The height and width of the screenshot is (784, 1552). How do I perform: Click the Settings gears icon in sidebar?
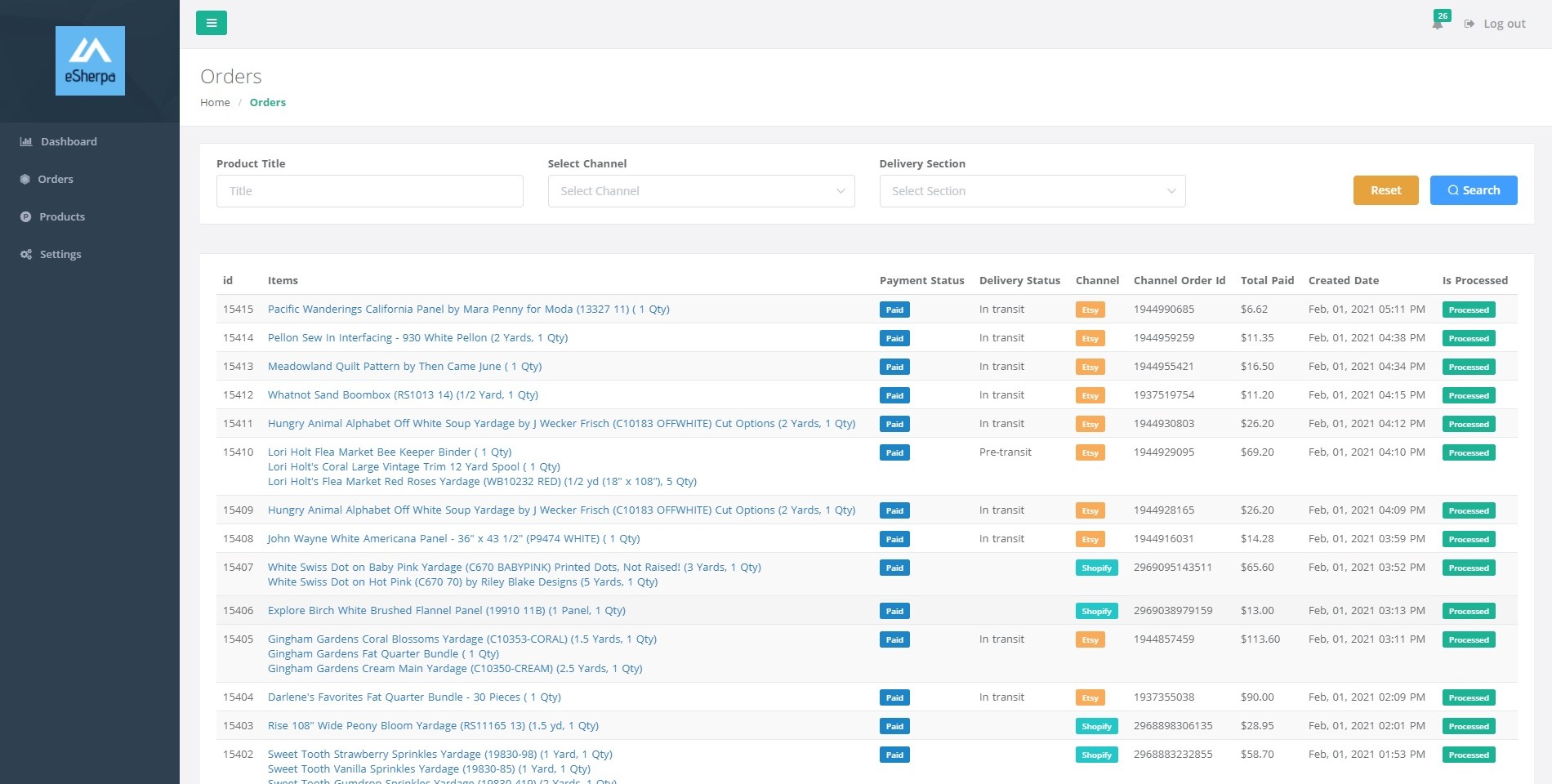click(26, 254)
